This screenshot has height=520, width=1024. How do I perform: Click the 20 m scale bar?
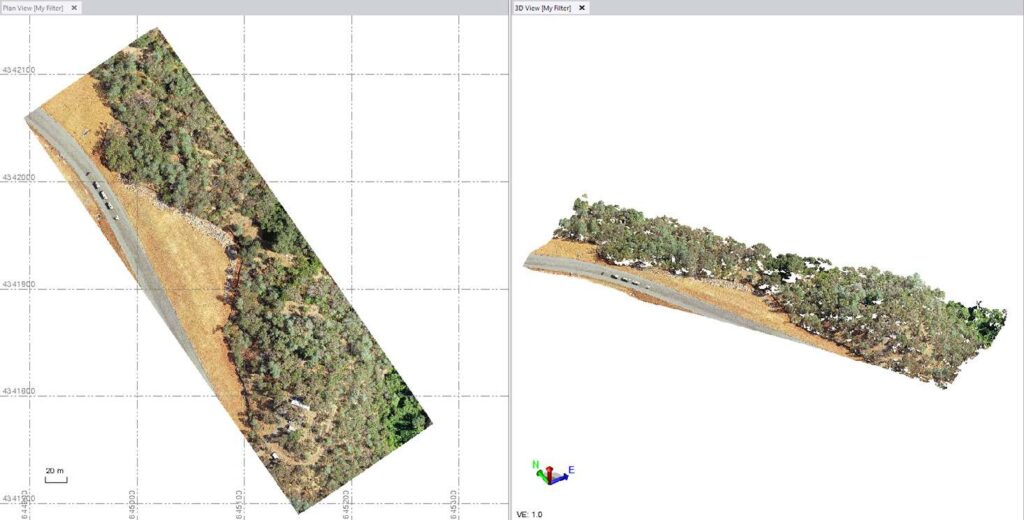point(56,476)
